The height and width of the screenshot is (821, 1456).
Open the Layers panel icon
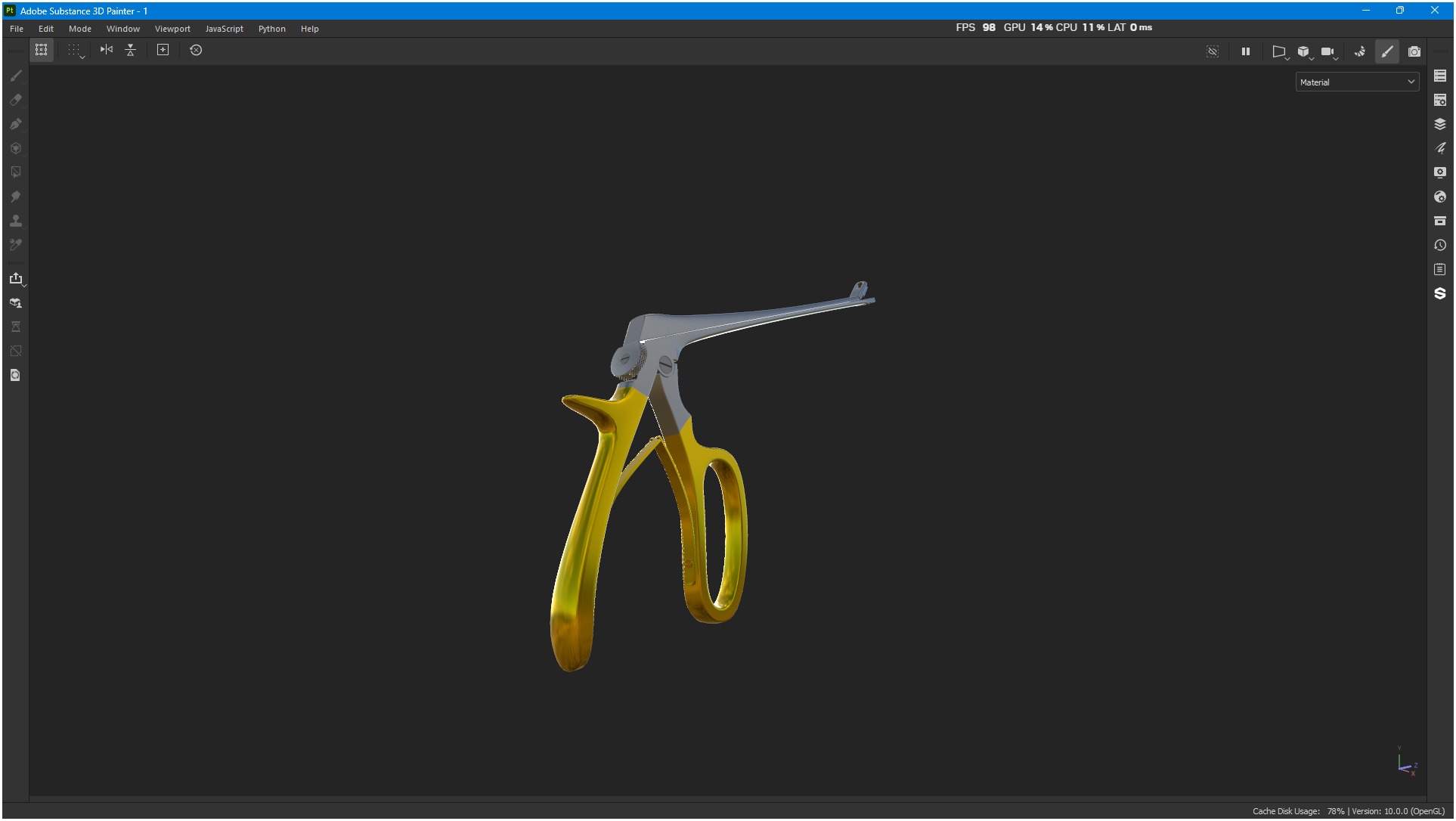(x=1440, y=124)
